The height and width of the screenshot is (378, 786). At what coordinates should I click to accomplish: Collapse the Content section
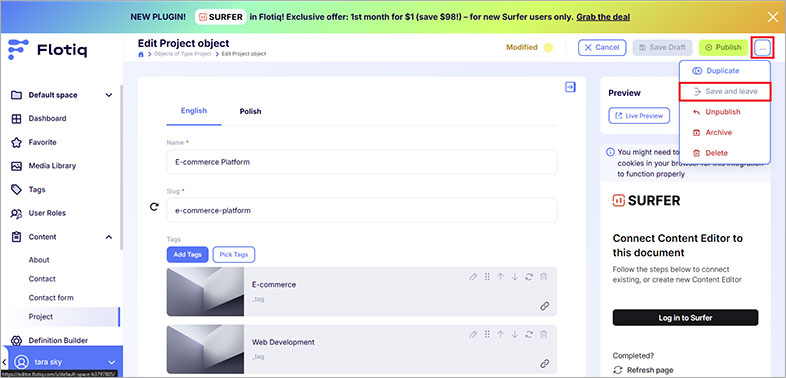pos(109,237)
